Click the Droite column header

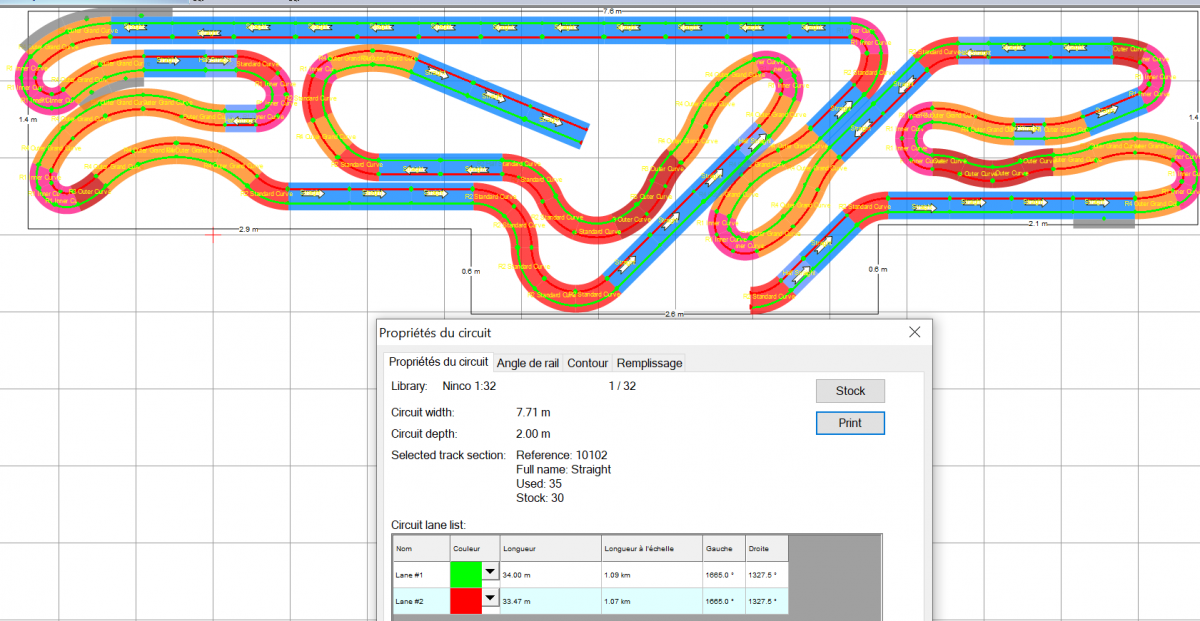tap(765, 549)
